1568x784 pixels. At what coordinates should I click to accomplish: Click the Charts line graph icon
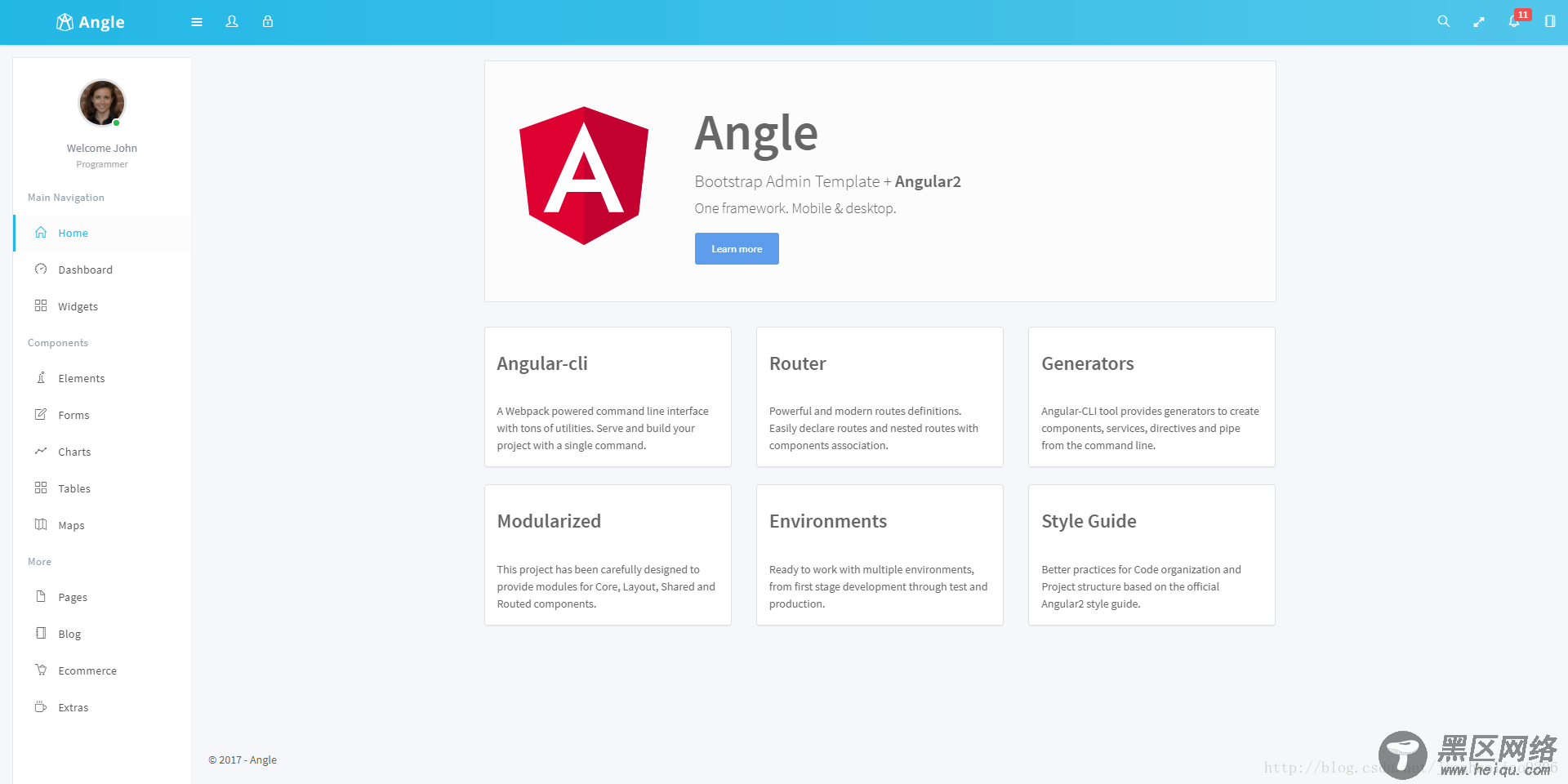coord(41,451)
